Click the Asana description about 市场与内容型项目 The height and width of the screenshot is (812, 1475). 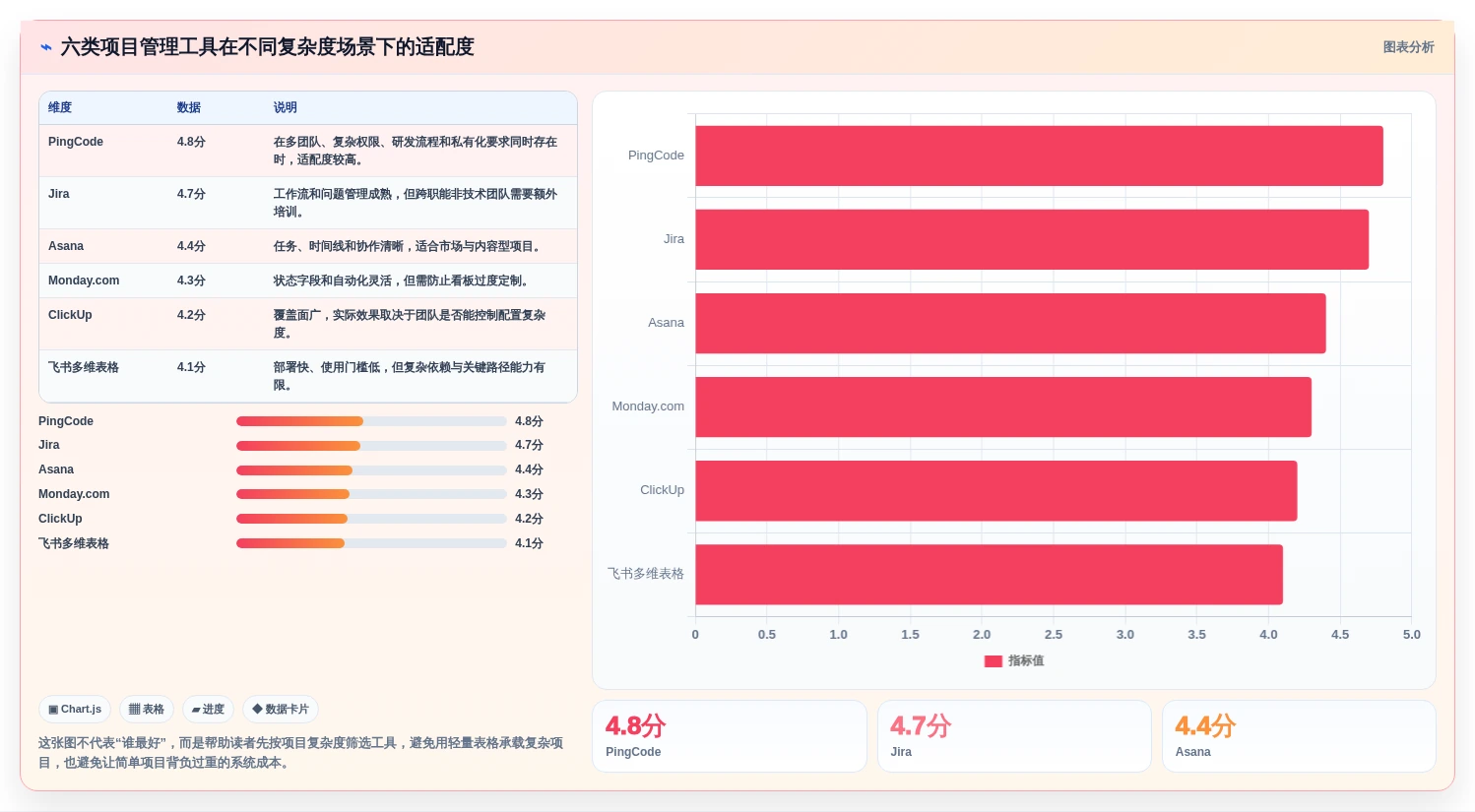pyautogui.click(x=410, y=246)
